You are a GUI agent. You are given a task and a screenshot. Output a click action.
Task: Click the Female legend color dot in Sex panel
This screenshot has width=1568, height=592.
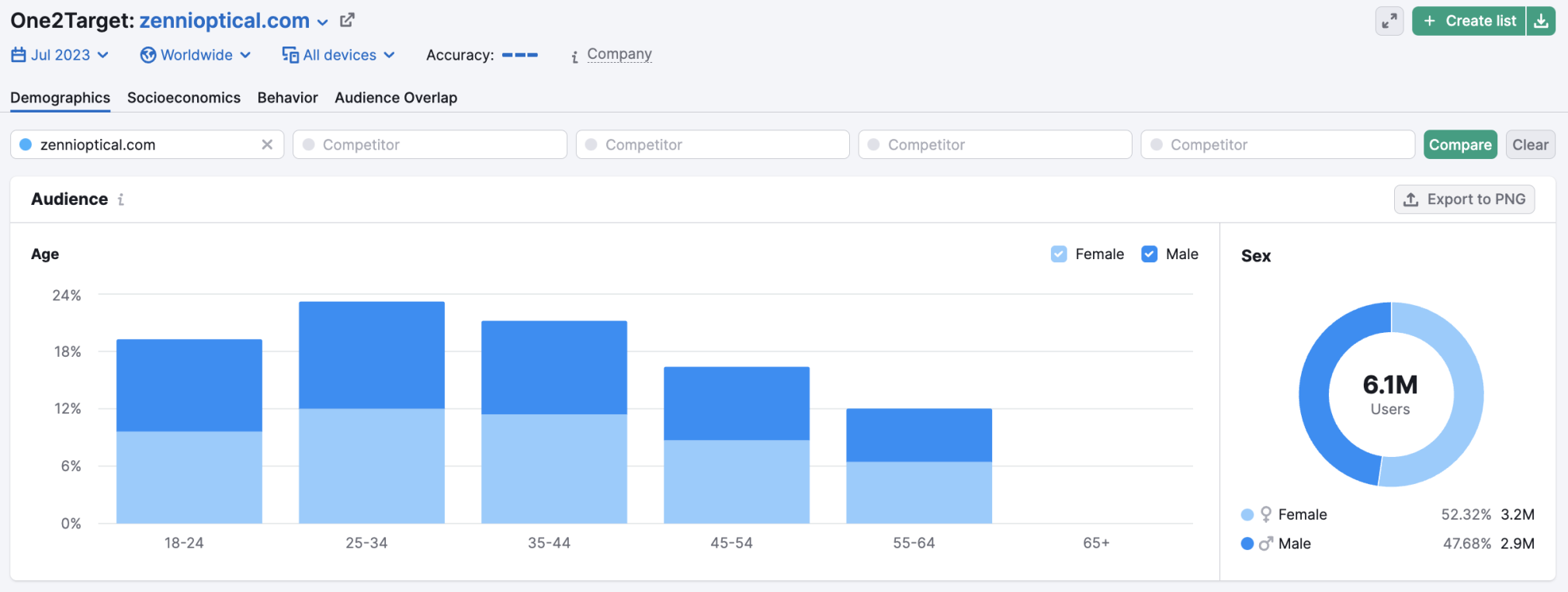coord(1247,514)
